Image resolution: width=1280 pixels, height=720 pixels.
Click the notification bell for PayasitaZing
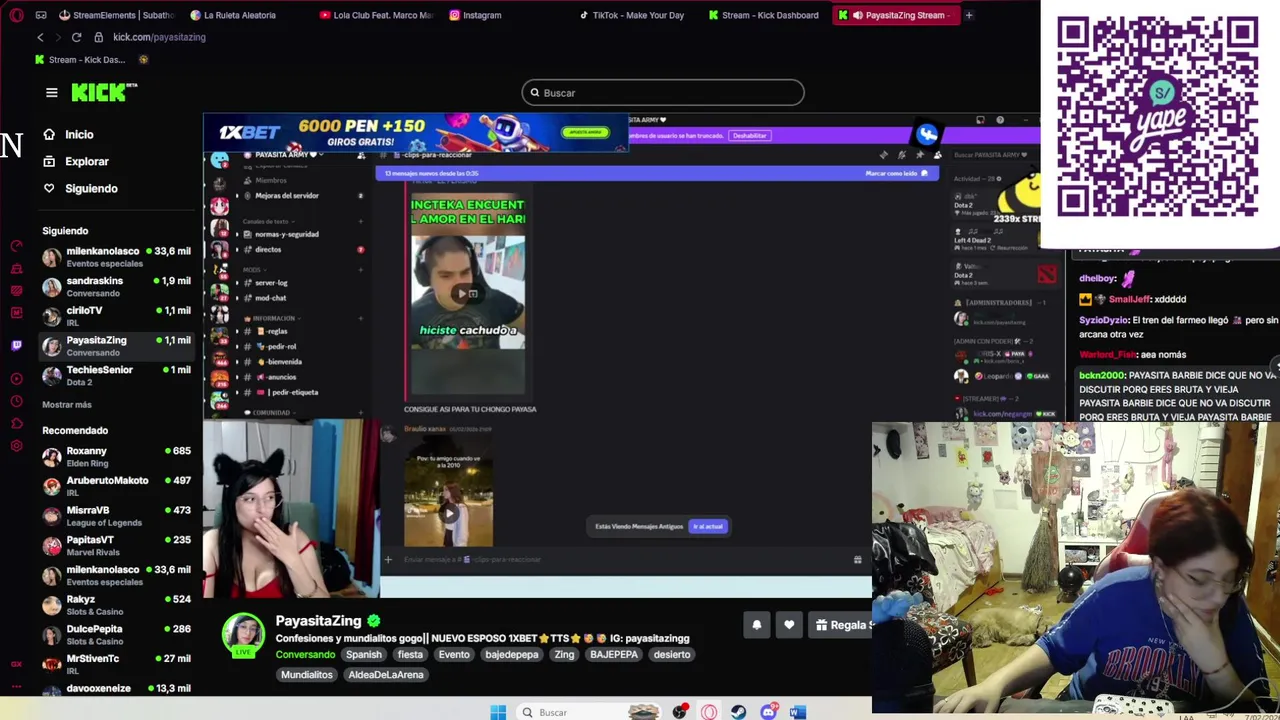757,625
